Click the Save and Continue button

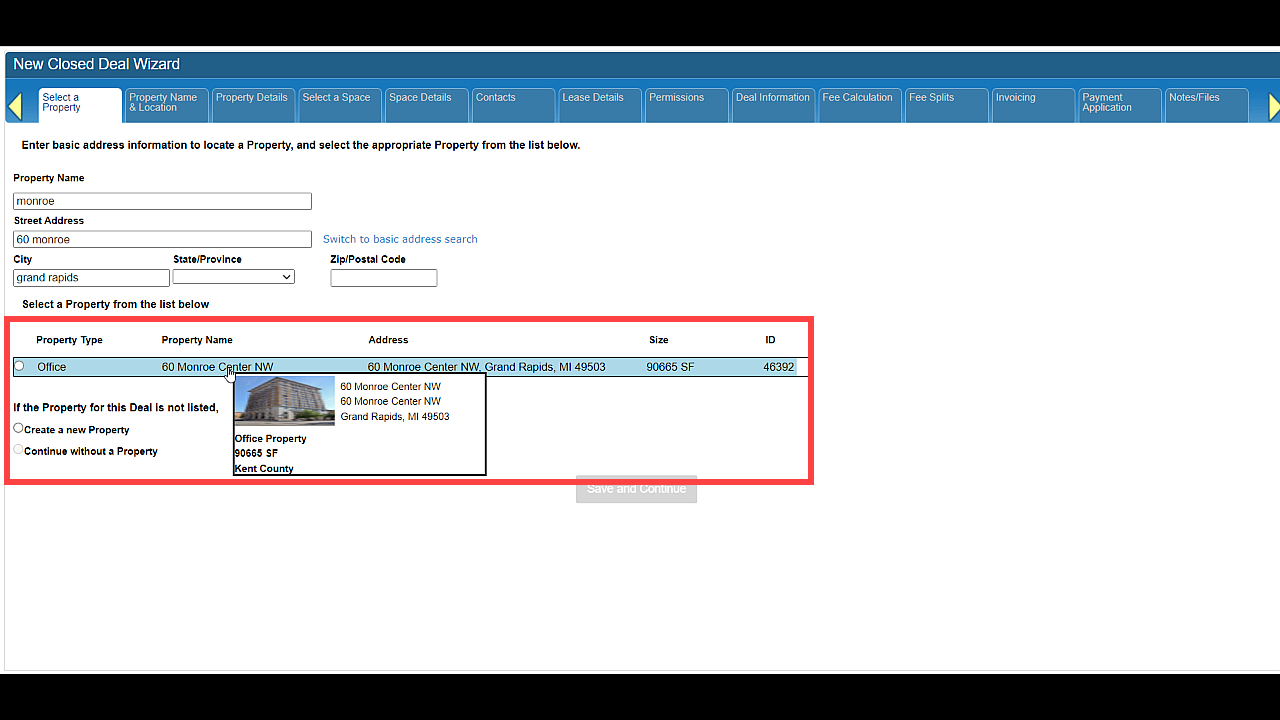pyautogui.click(x=636, y=489)
